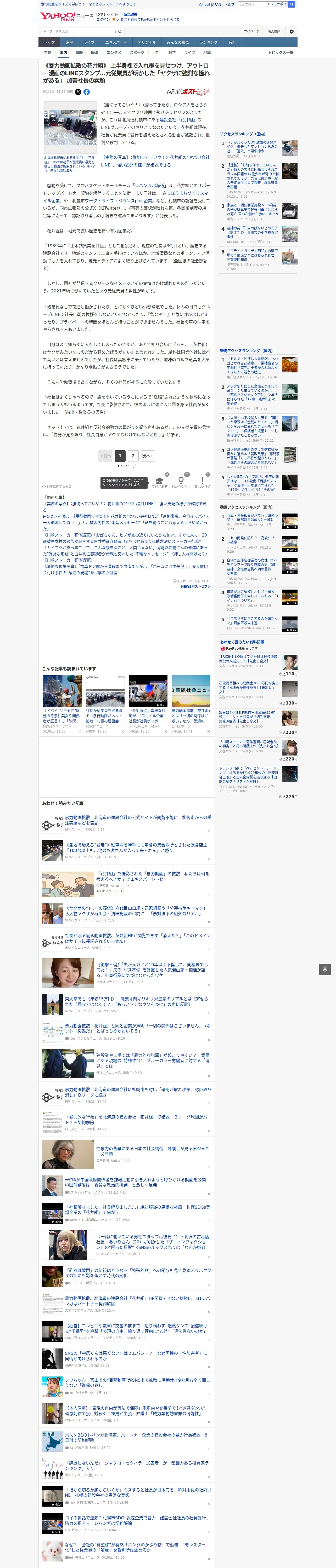Click the blue web search magnifier button
336x1568 pixels.
click(x=292, y=4)
